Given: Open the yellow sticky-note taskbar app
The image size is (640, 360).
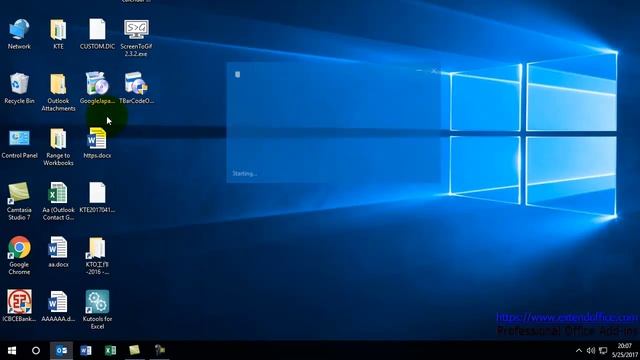Looking at the screenshot, I should [135, 350].
